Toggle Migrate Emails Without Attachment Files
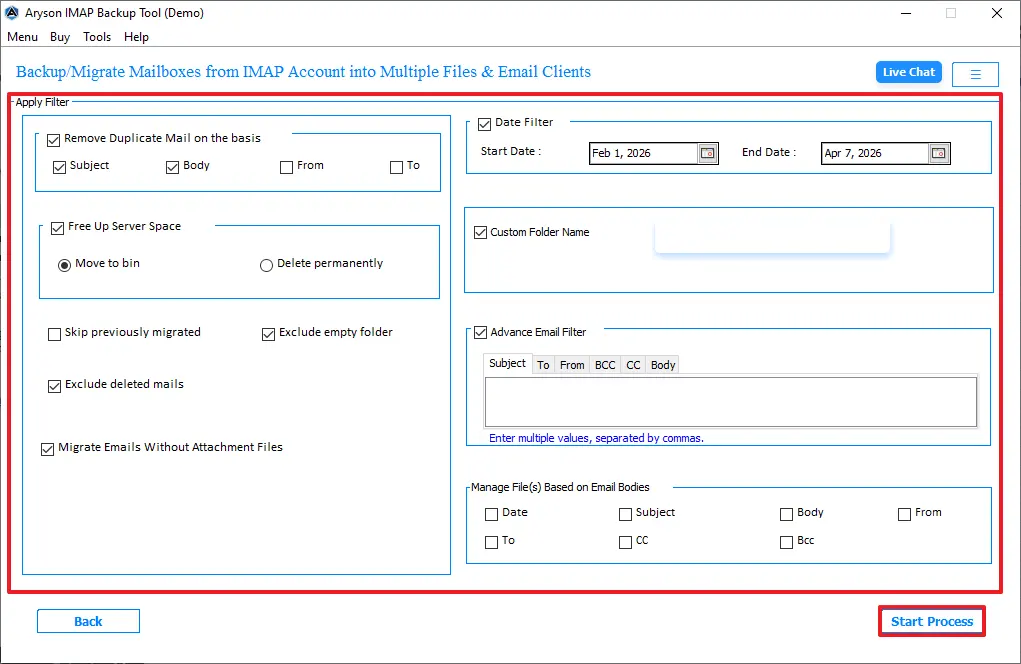The width and height of the screenshot is (1021, 664). tap(48, 449)
